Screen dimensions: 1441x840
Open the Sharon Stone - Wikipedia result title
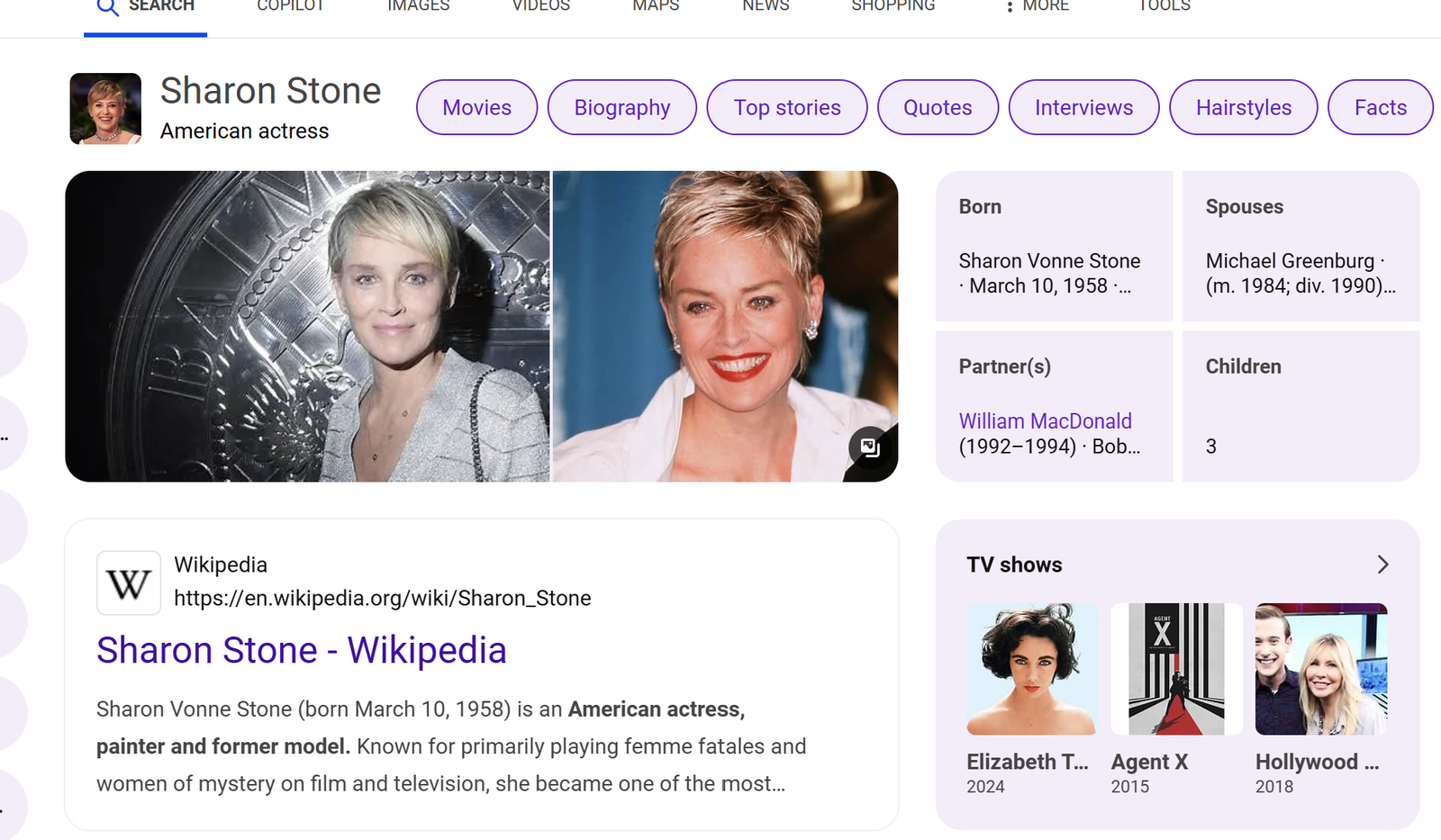(x=301, y=650)
